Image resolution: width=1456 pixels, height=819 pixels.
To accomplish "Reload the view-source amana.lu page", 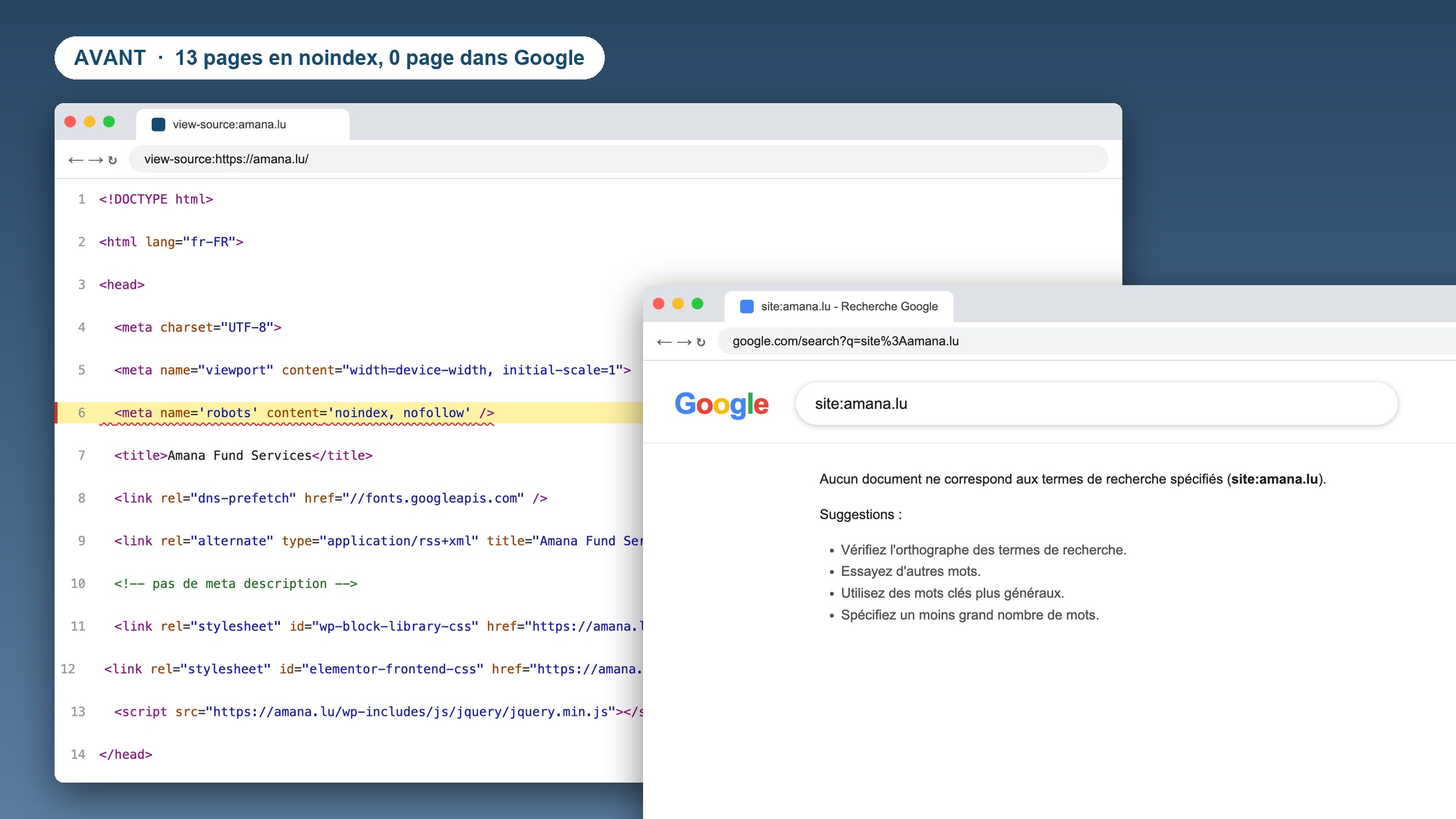I will [x=112, y=160].
